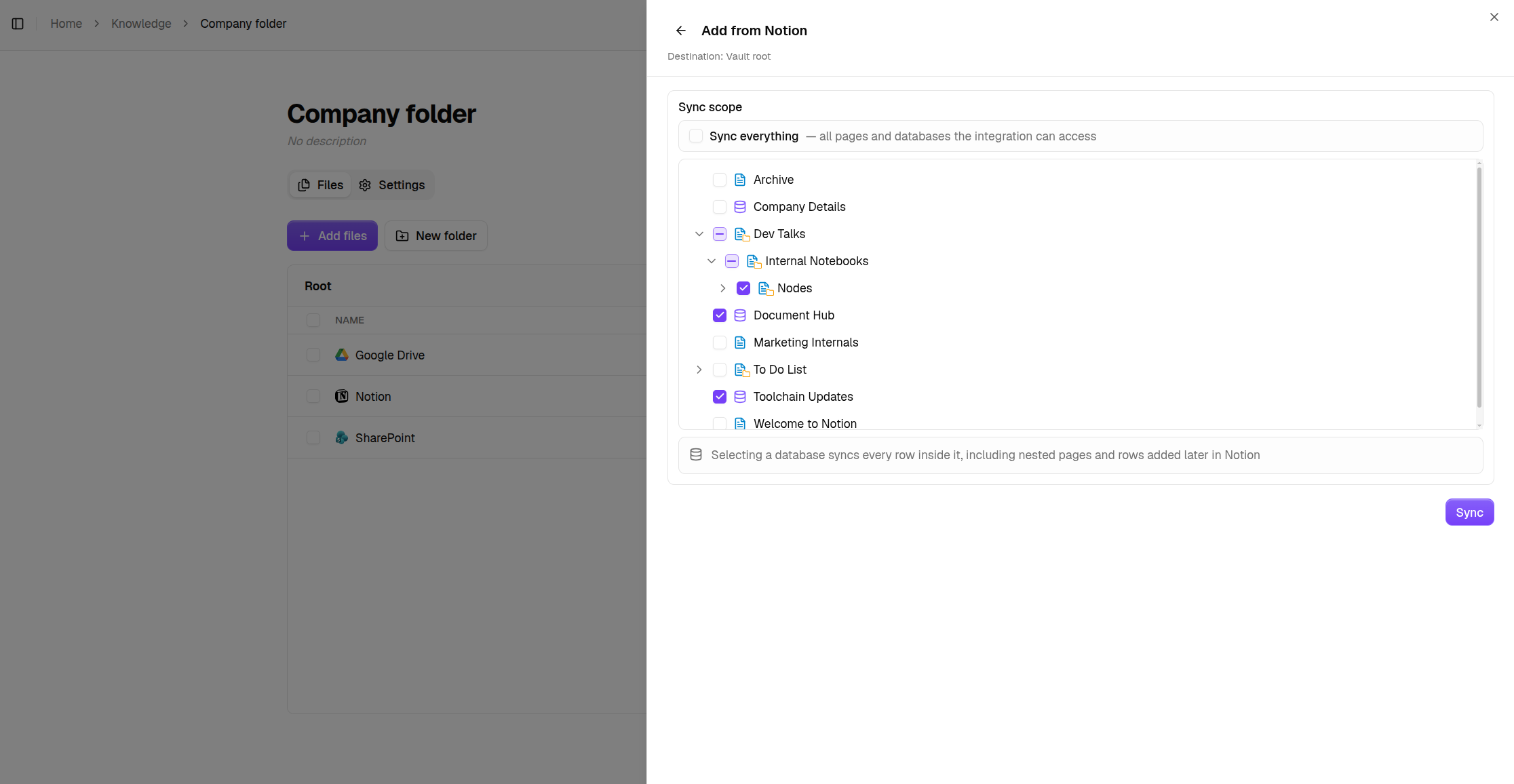Click the scroll-down arrow of the tree list
Image resolution: width=1514 pixels, height=784 pixels.
point(1479,425)
